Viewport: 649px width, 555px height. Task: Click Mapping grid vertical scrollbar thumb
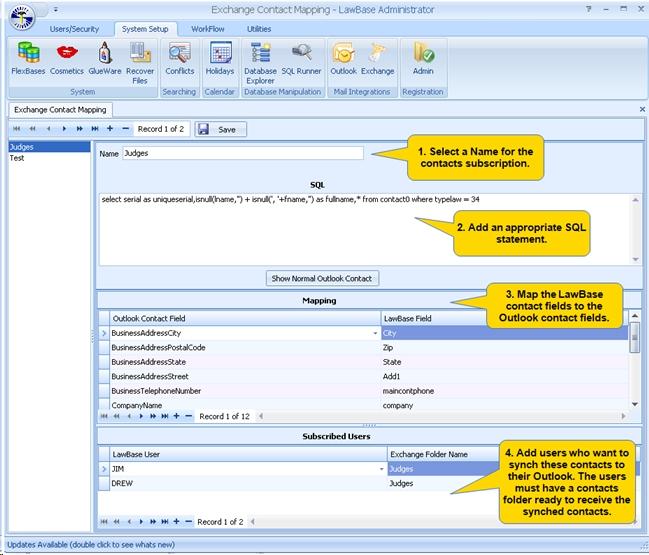635,338
